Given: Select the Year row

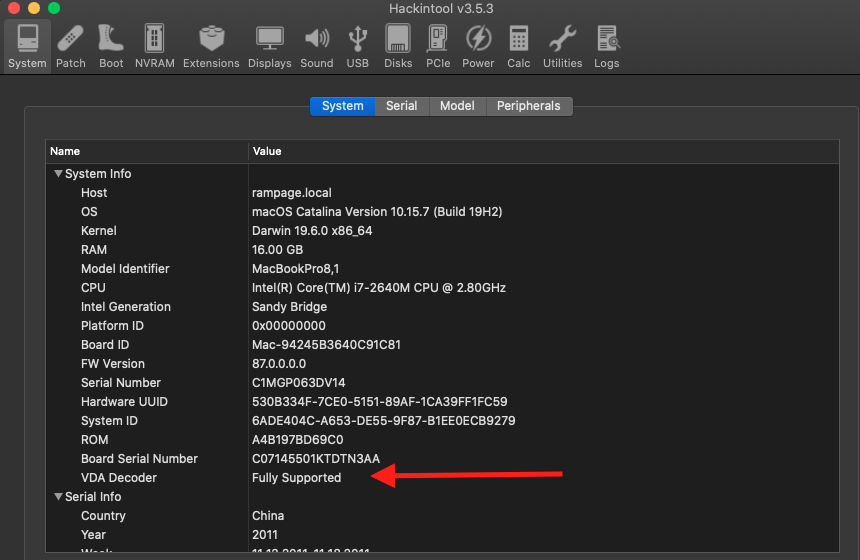Looking at the screenshot, I should (442, 535).
